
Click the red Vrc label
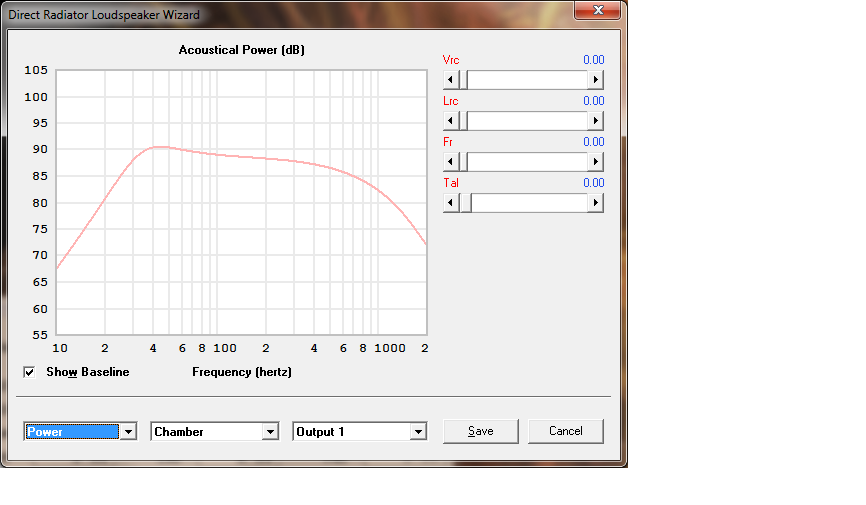[x=451, y=60]
